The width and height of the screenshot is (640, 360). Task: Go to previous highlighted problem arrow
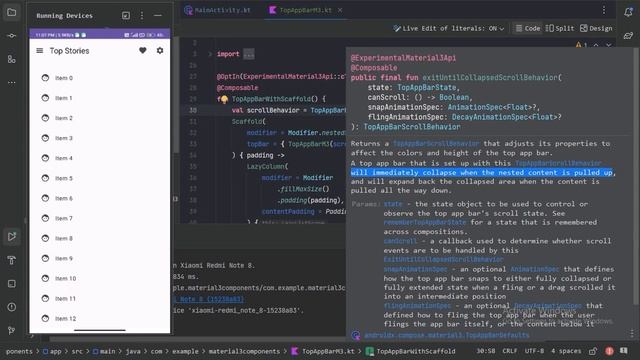596,45
